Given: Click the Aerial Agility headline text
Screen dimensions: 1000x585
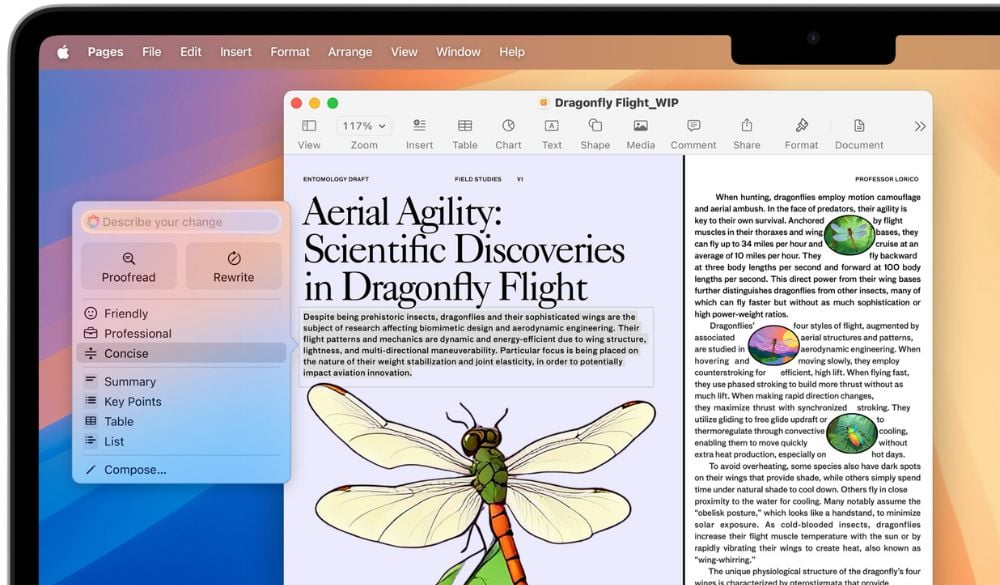Looking at the screenshot, I should tap(464, 249).
